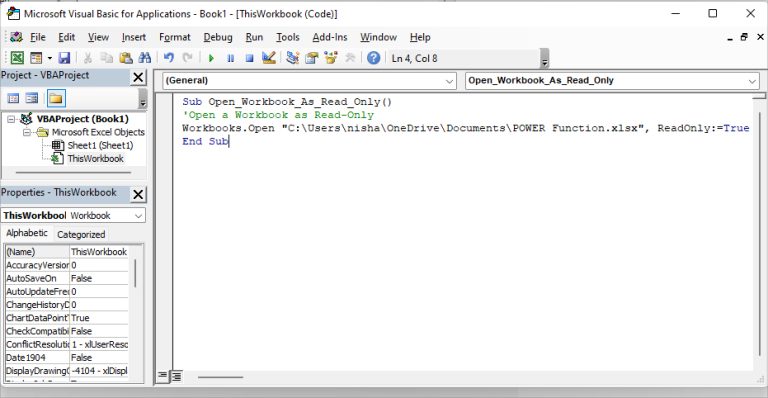Click the Insert UserForm icon
This screenshot has height=398, width=768.
[36, 58]
